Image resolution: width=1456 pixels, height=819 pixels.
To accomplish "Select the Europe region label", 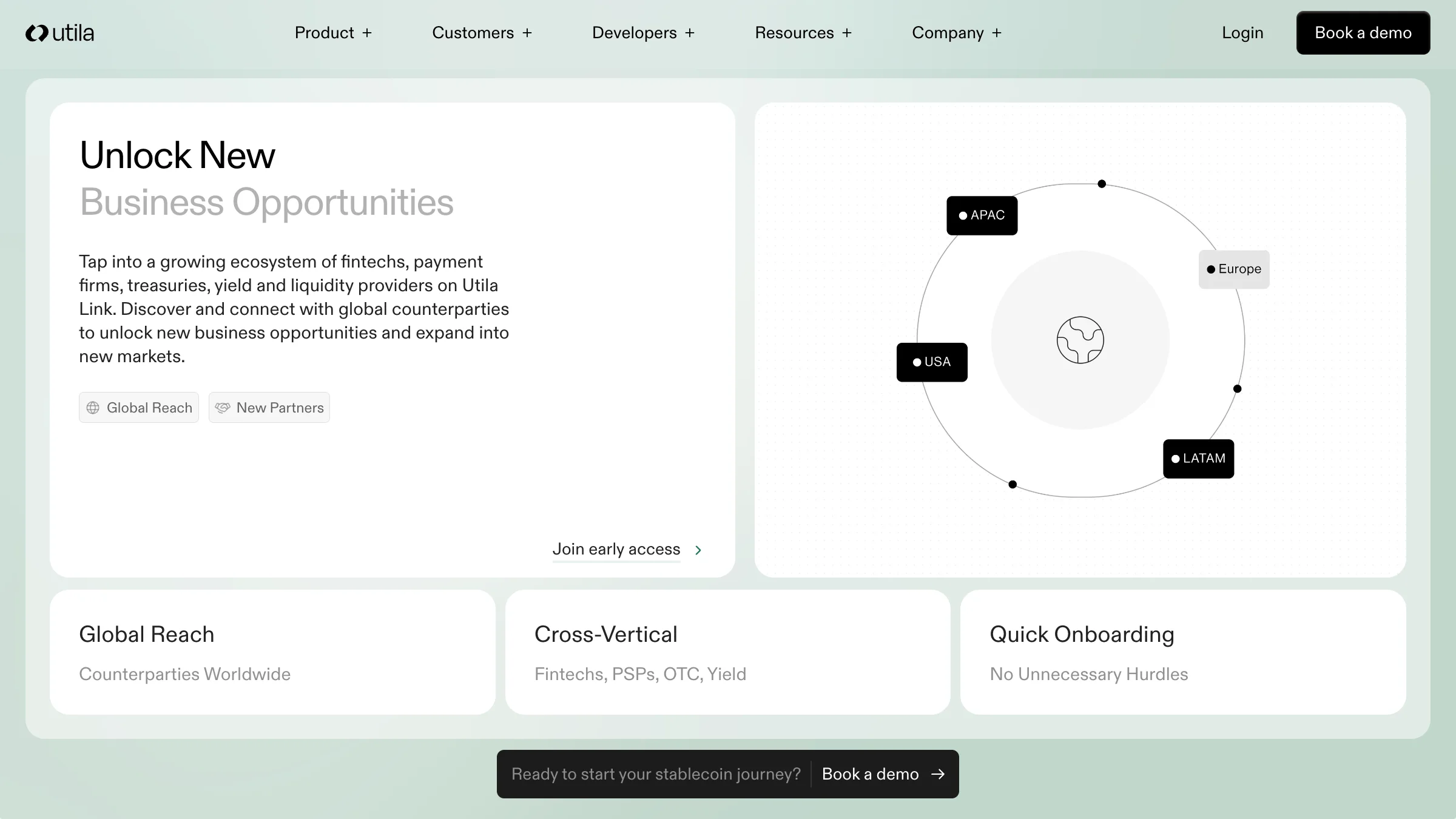I will pos(1234,269).
